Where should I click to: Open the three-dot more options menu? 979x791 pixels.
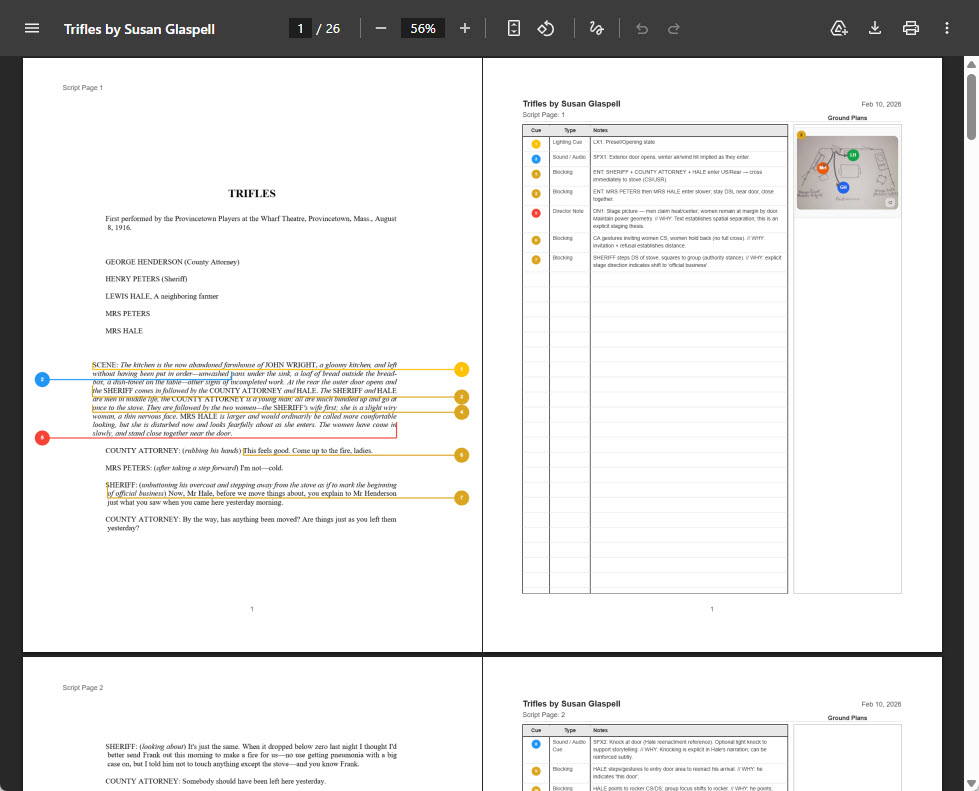pyautogui.click(x=947, y=28)
